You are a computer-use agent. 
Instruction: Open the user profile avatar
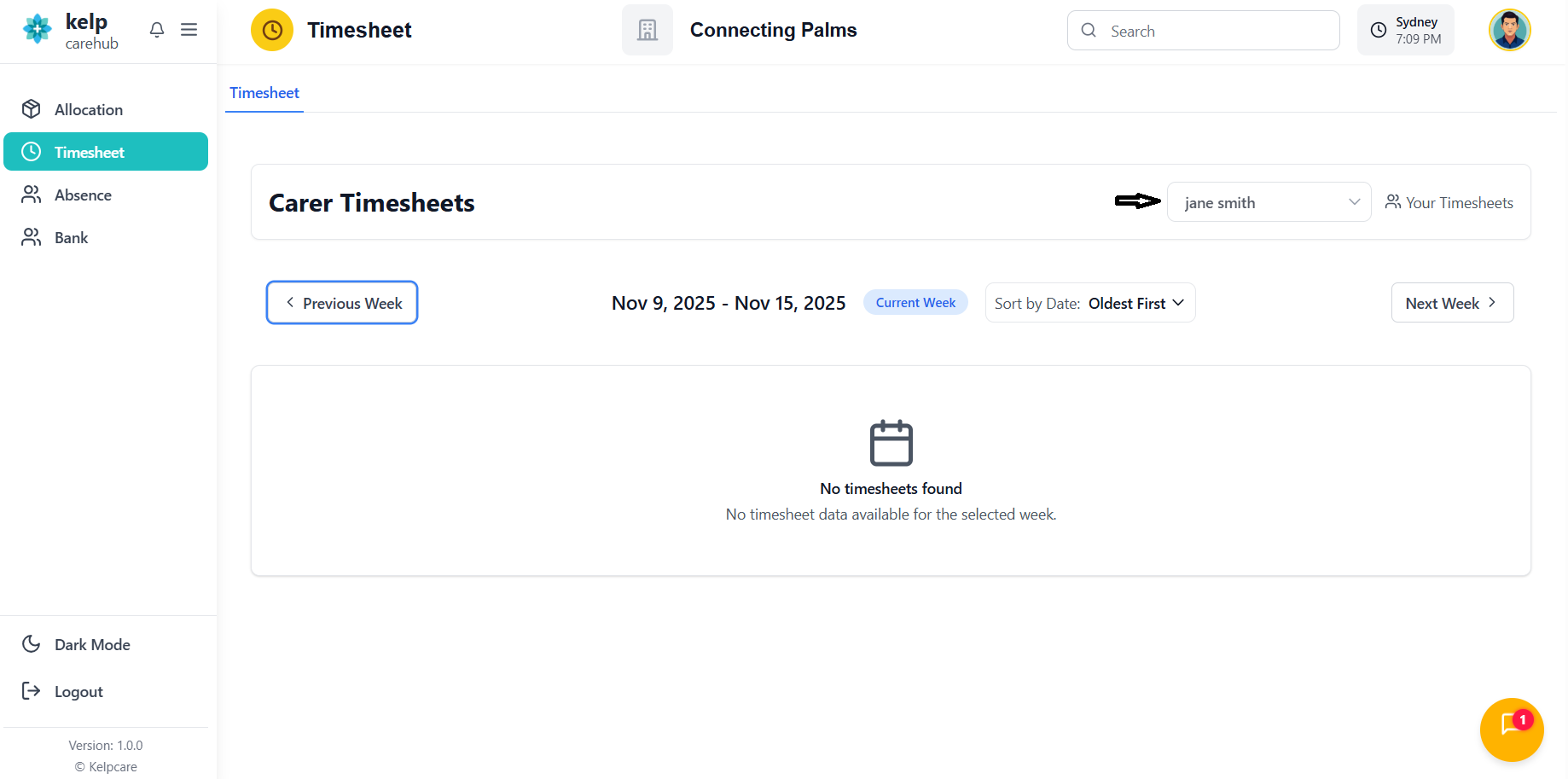1509,31
